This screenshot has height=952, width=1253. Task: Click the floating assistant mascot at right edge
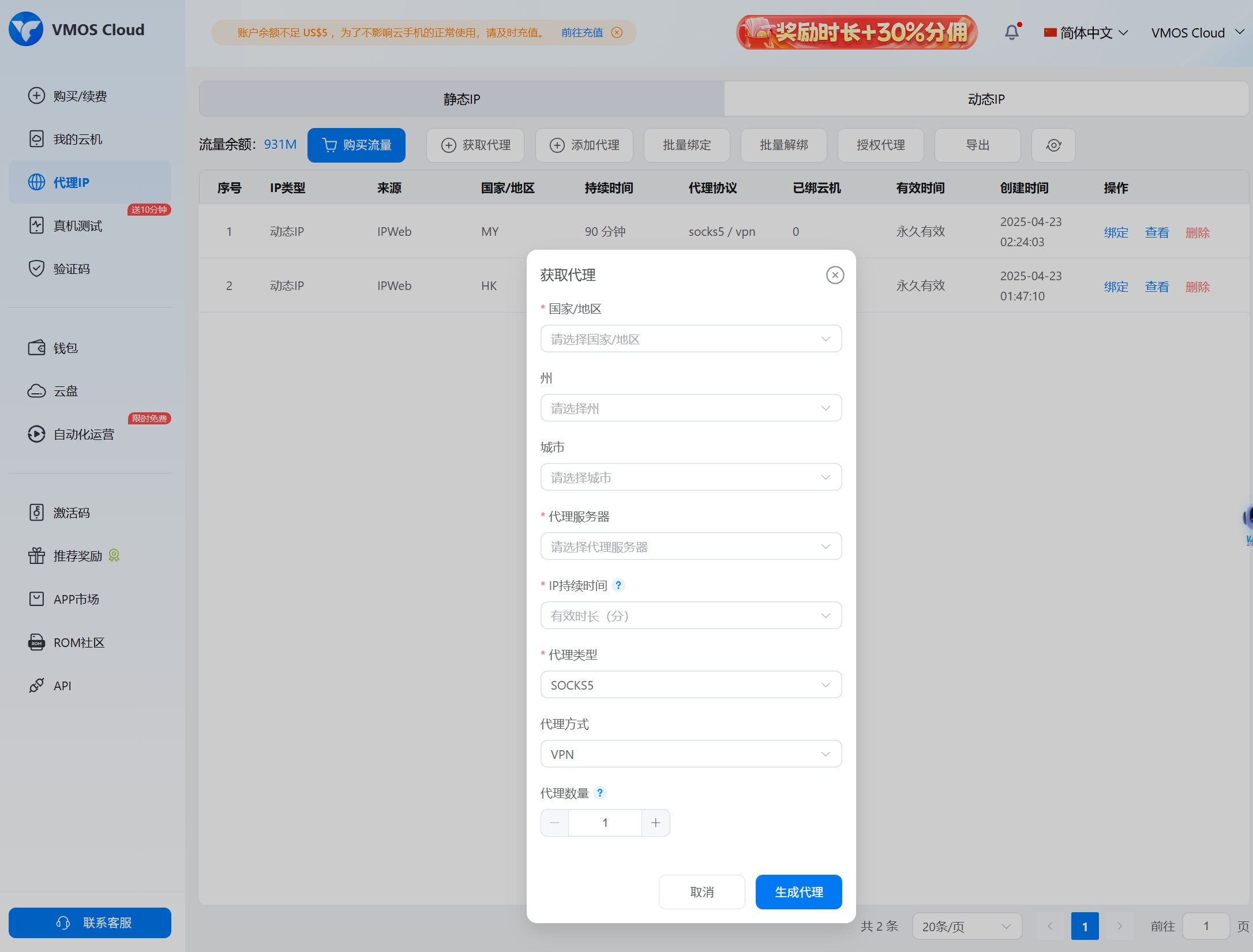click(1248, 524)
